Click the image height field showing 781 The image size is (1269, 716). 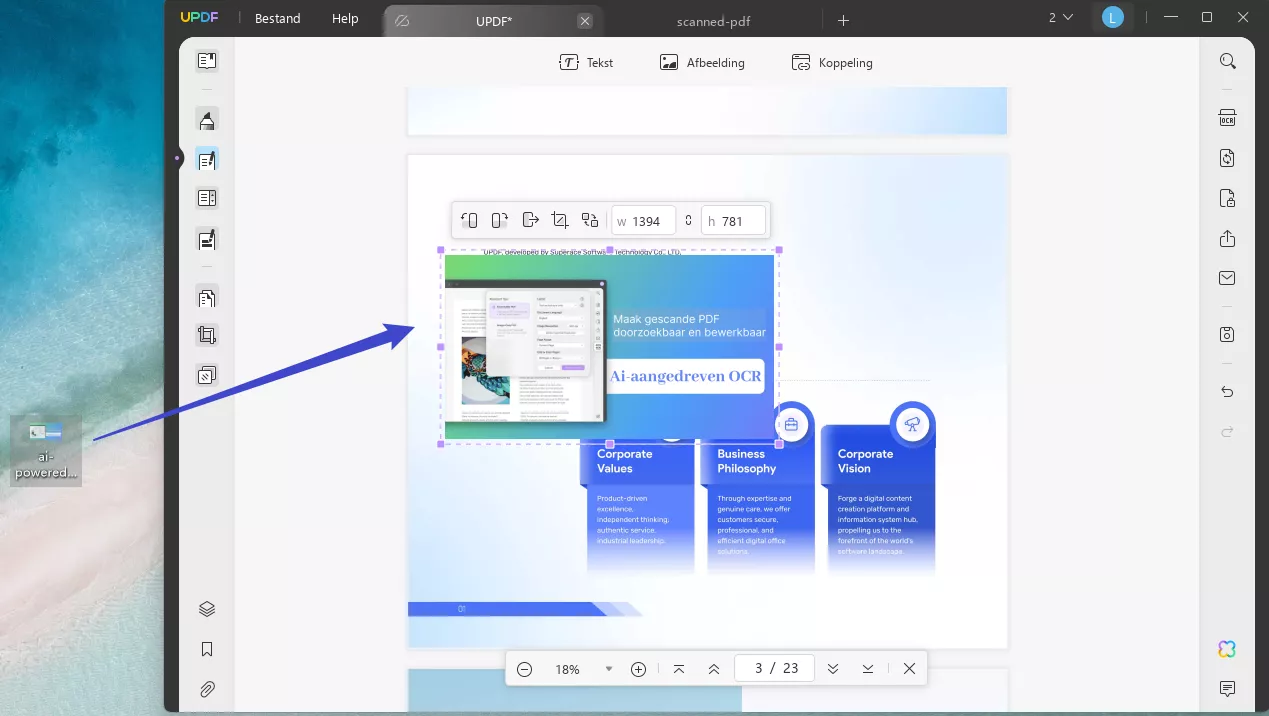pos(734,221)
